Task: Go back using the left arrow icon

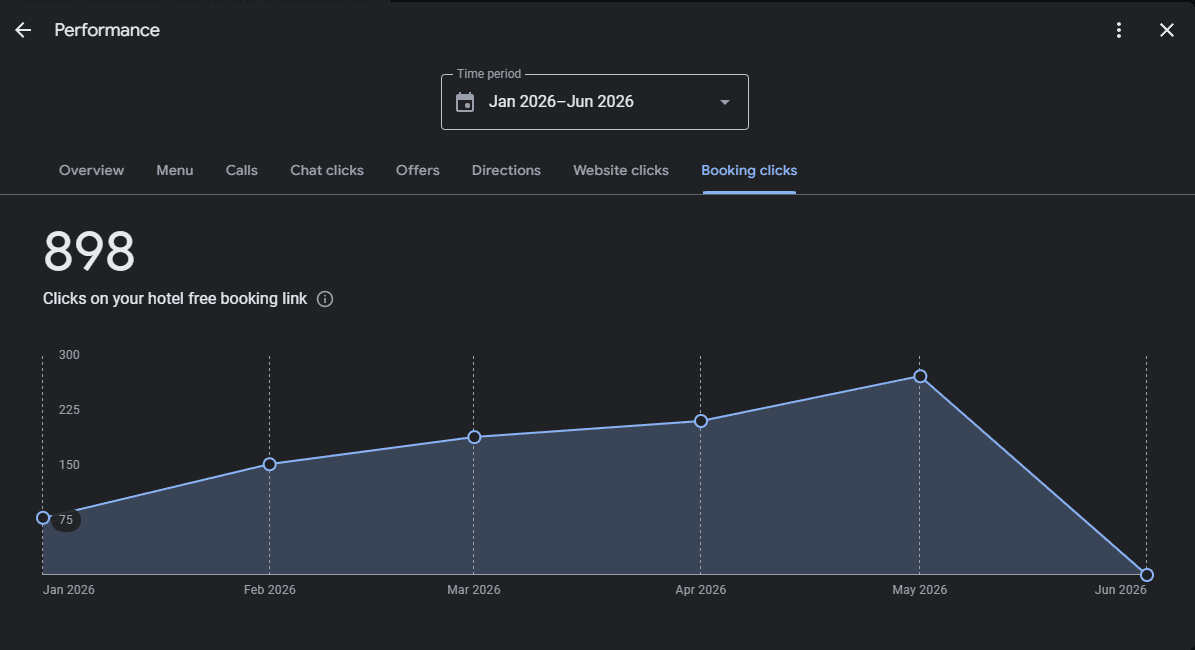Action: [23, 30]
